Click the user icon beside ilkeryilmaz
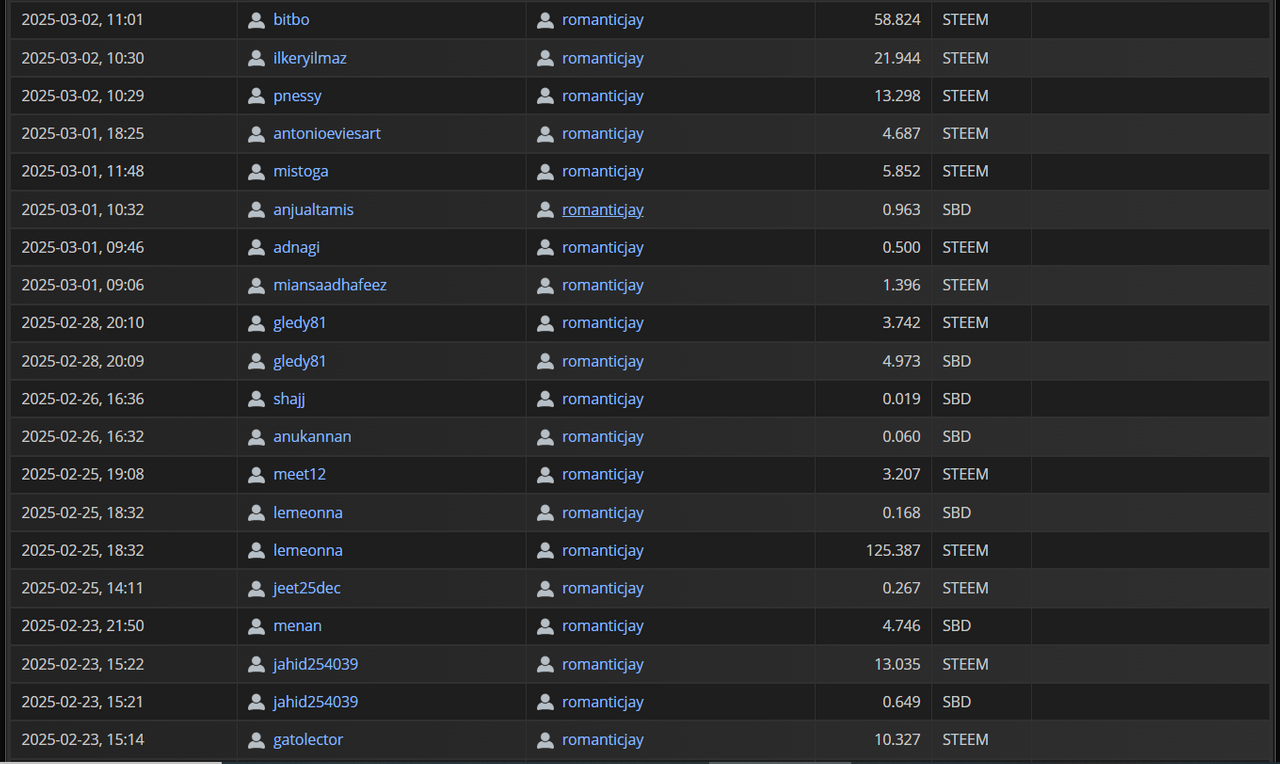This screenshot has height=764, width=1280. (256, 58)
